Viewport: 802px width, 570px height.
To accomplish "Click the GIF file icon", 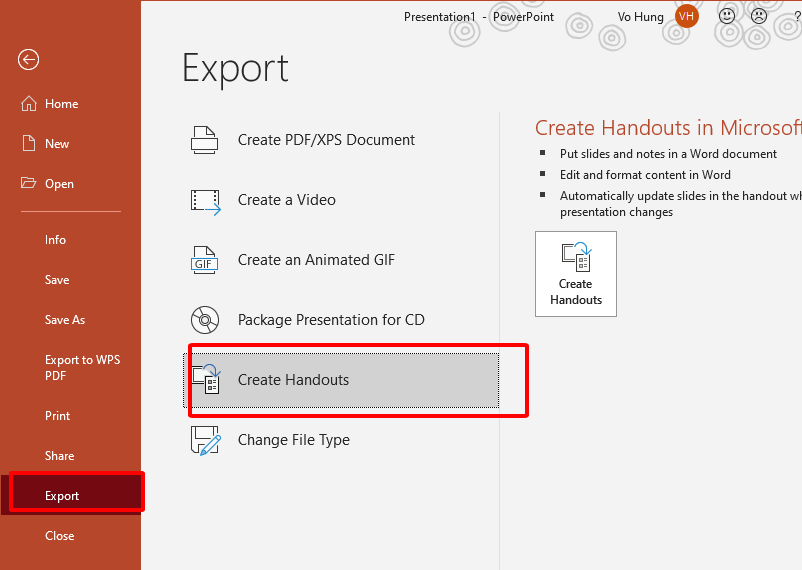I will pyautogui.click(x=205, y=260).
